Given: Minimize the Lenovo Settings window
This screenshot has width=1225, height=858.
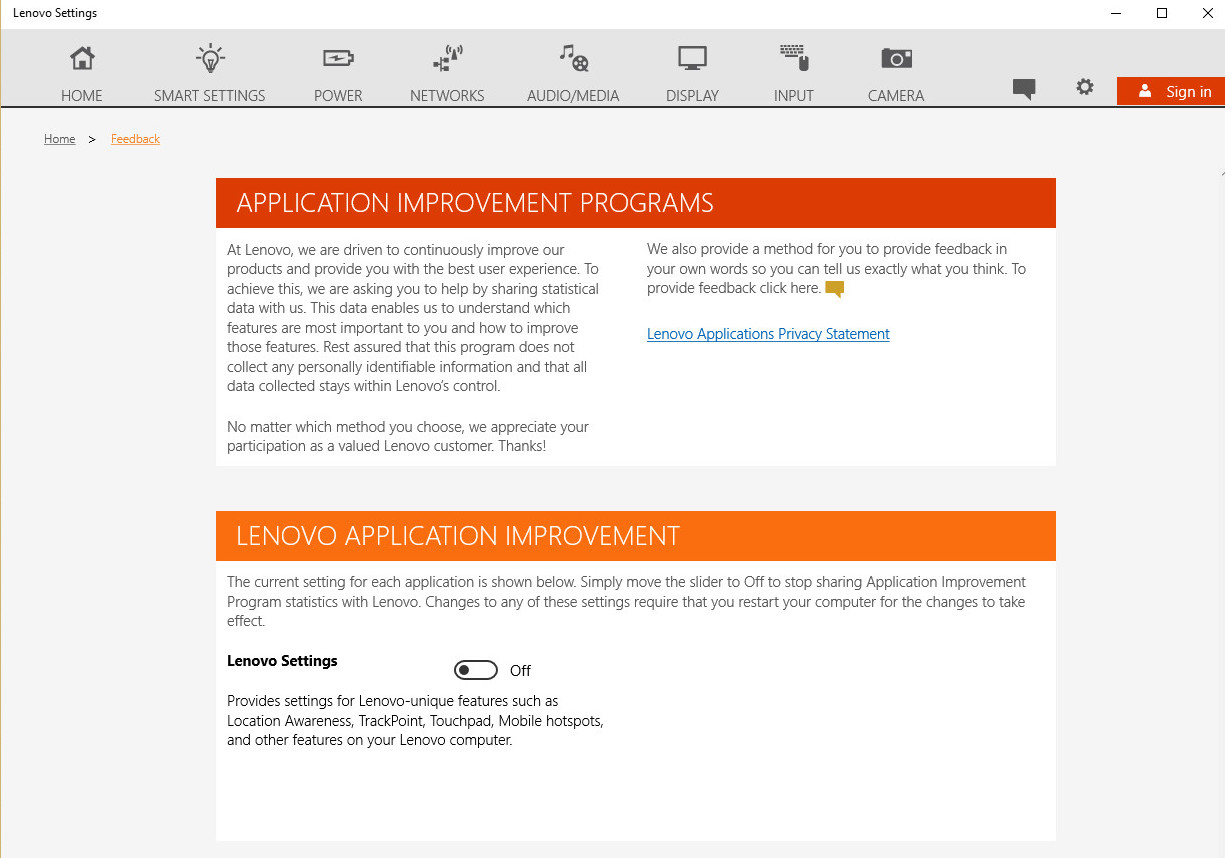Looking at the screenshot, I should (x=1116, y=13).
